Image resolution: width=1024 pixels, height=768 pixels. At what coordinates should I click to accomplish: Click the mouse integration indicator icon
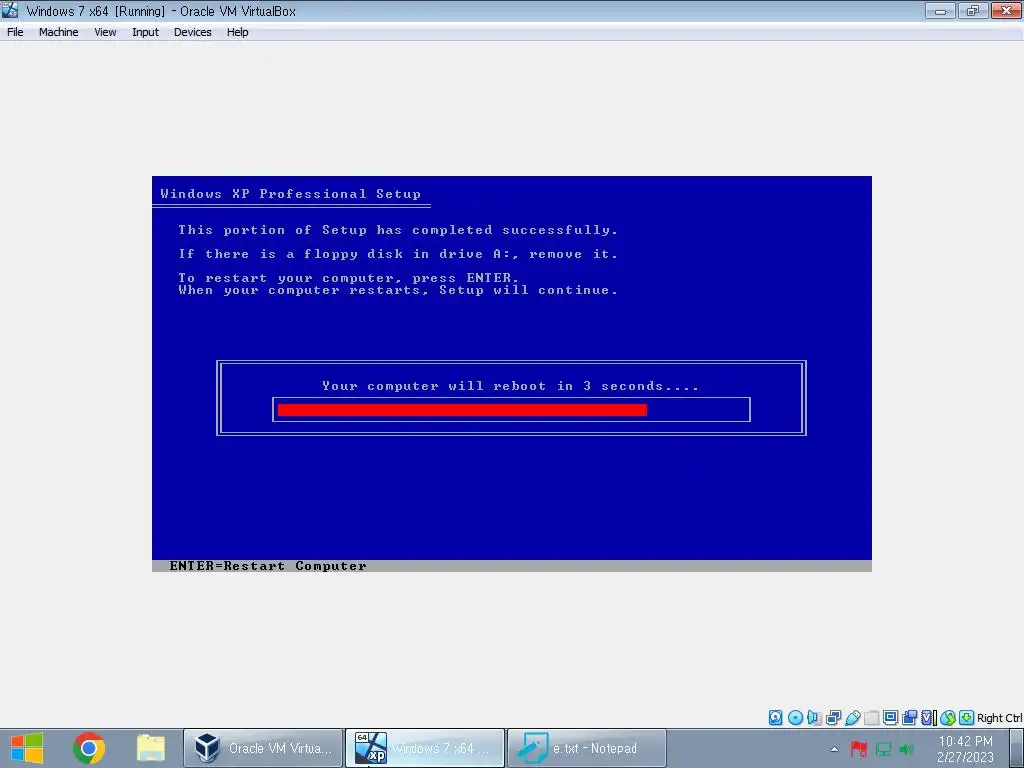[948, 718]
